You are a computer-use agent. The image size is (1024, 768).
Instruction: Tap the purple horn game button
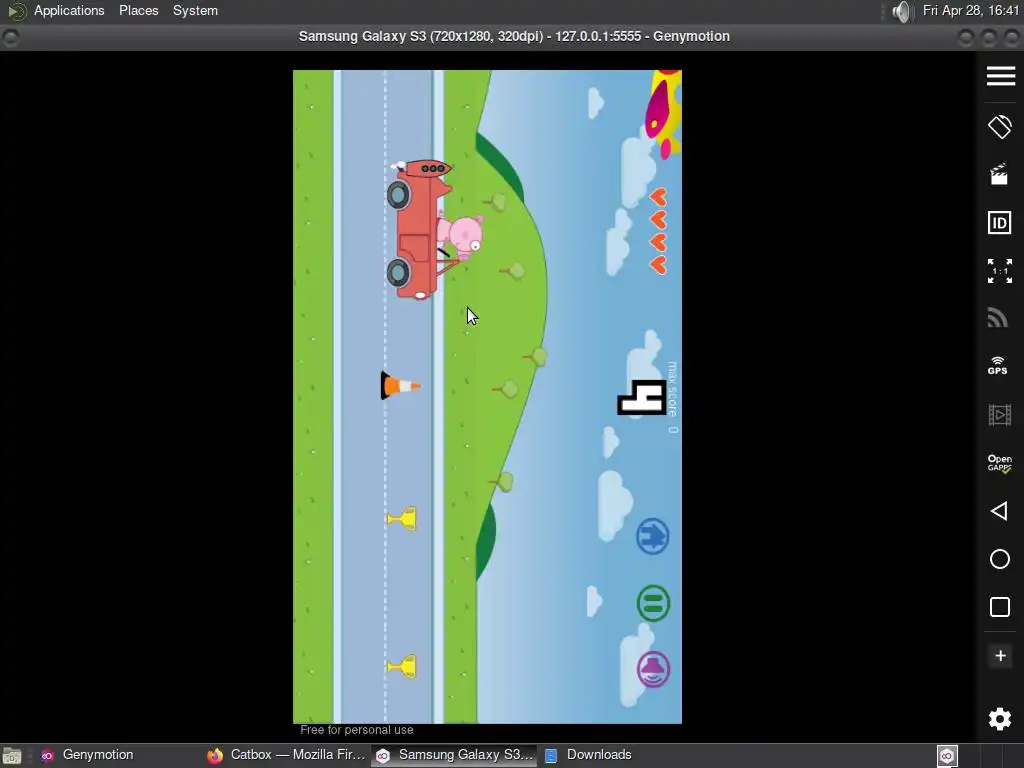pos(653,669)
